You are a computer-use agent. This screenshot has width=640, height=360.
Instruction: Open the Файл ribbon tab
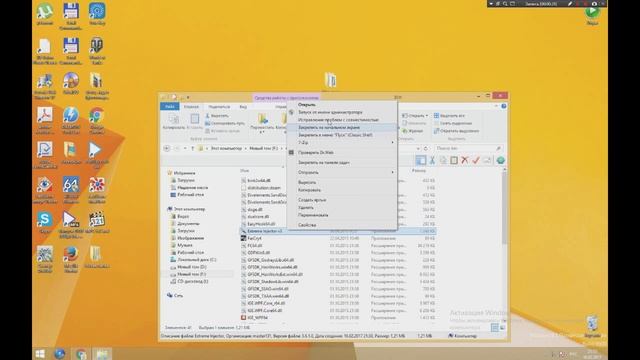(170, 107)
